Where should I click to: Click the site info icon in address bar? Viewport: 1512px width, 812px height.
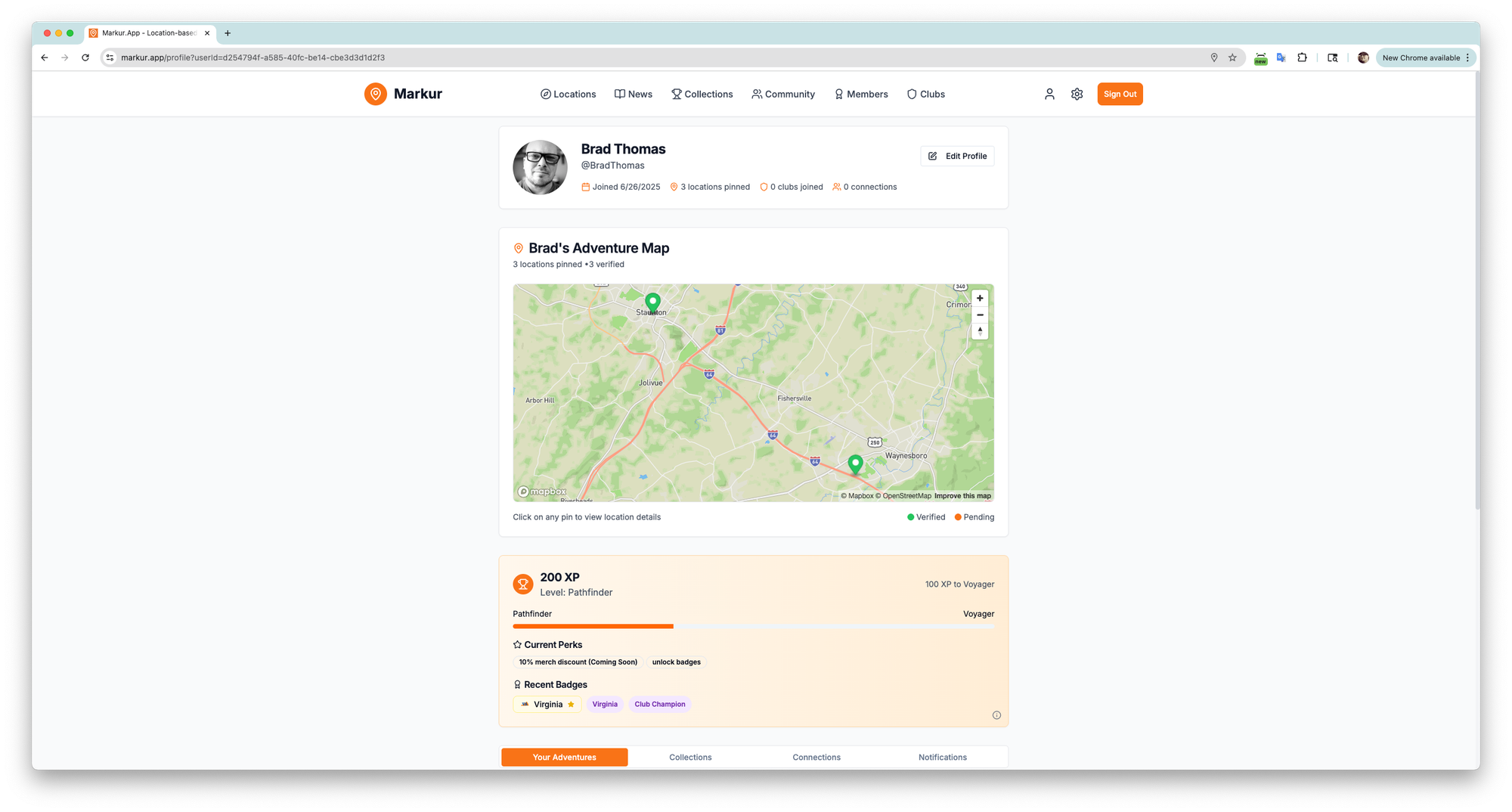[110, 57]
